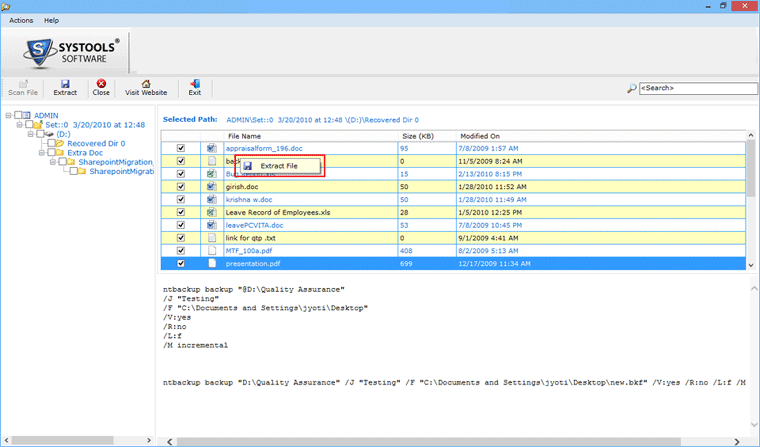Viewport: 760px width, 447px height.
Task: Click the file icon beside presentation.pdf
Action: tap(212, 264)
